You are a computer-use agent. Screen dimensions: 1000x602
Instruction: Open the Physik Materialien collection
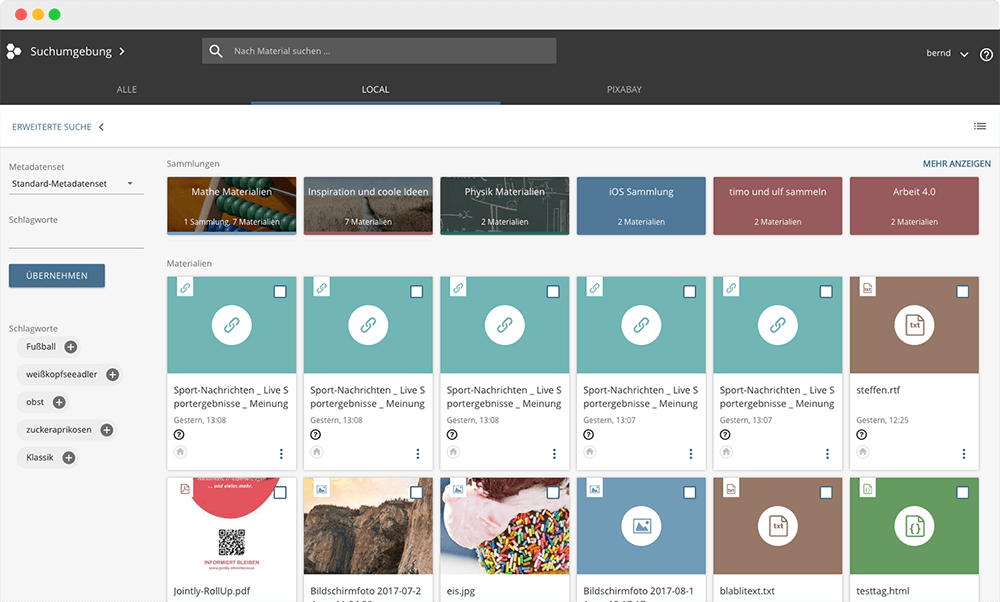point(505,206)
